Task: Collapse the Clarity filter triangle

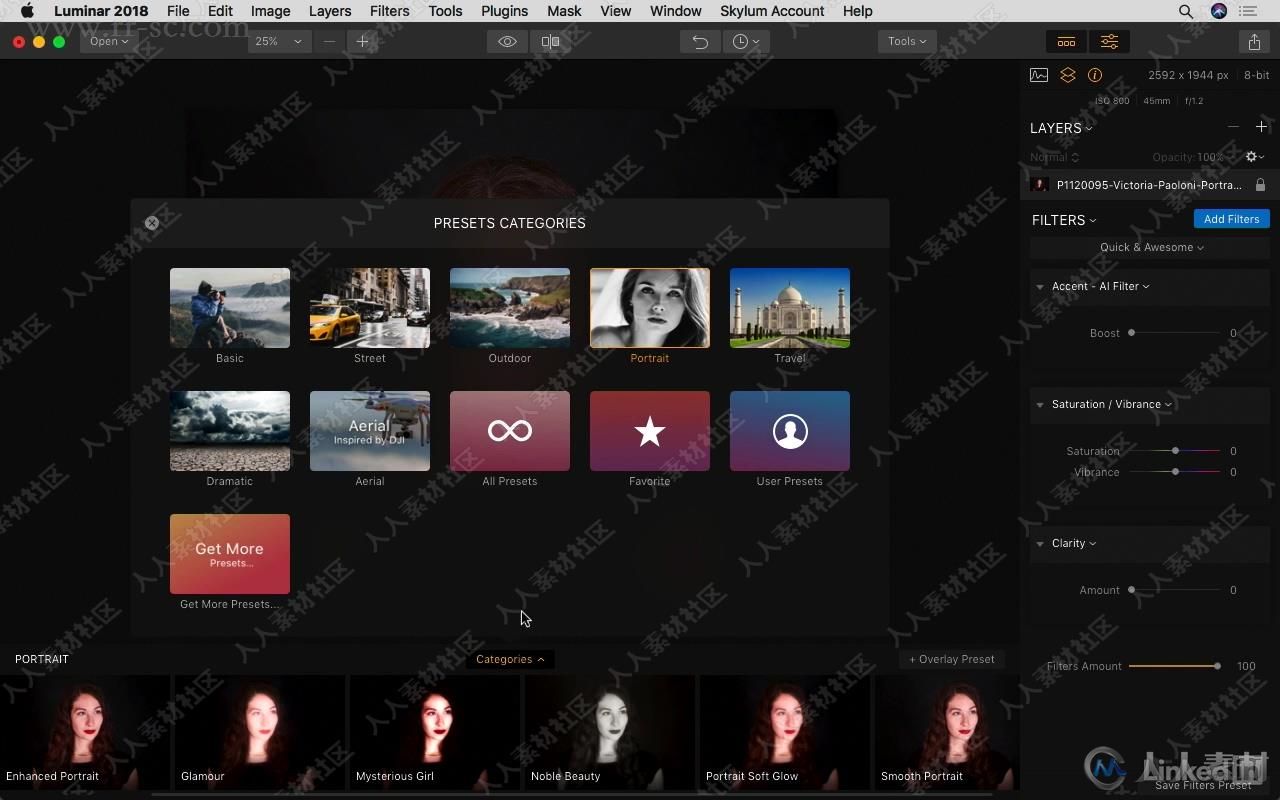Action: (x=1040, y=544)
